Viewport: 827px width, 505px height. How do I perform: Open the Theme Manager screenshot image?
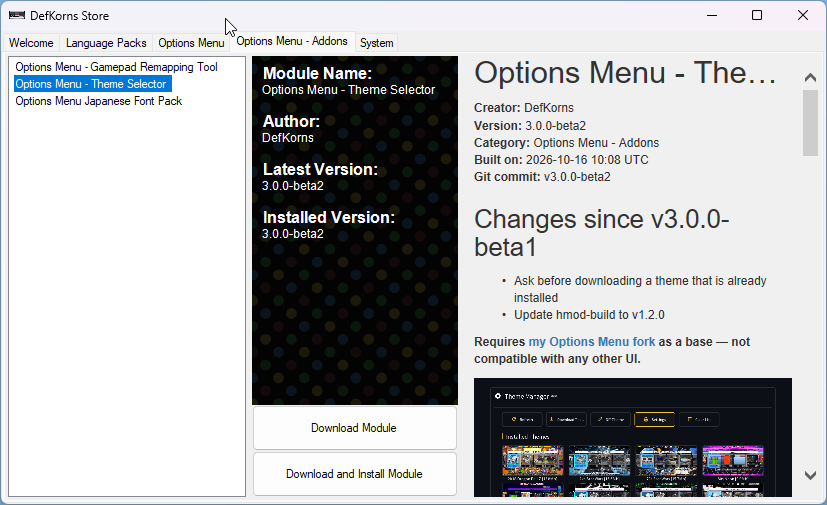[633, 437]
